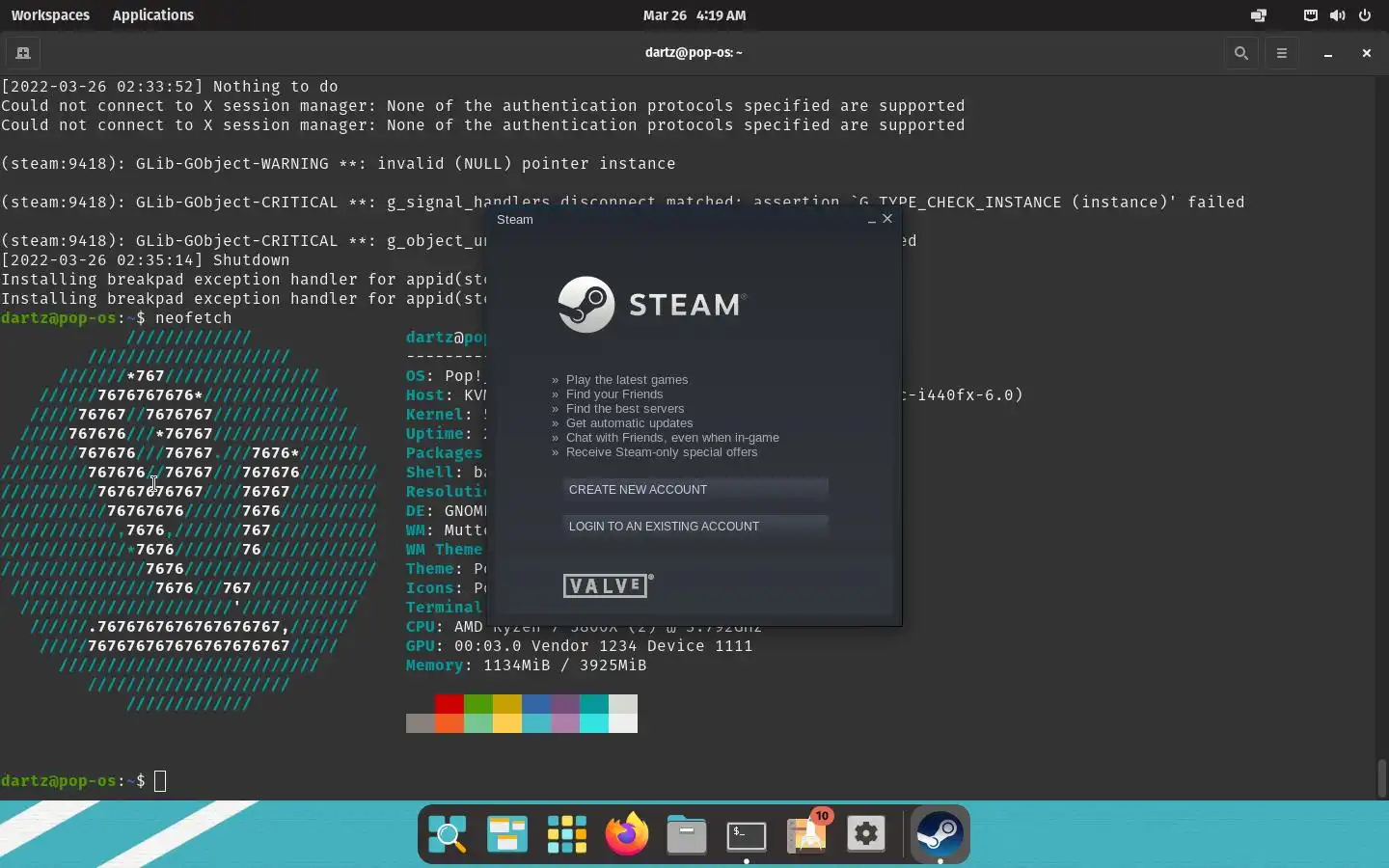Click the Steam dialog title bar text

514,220
